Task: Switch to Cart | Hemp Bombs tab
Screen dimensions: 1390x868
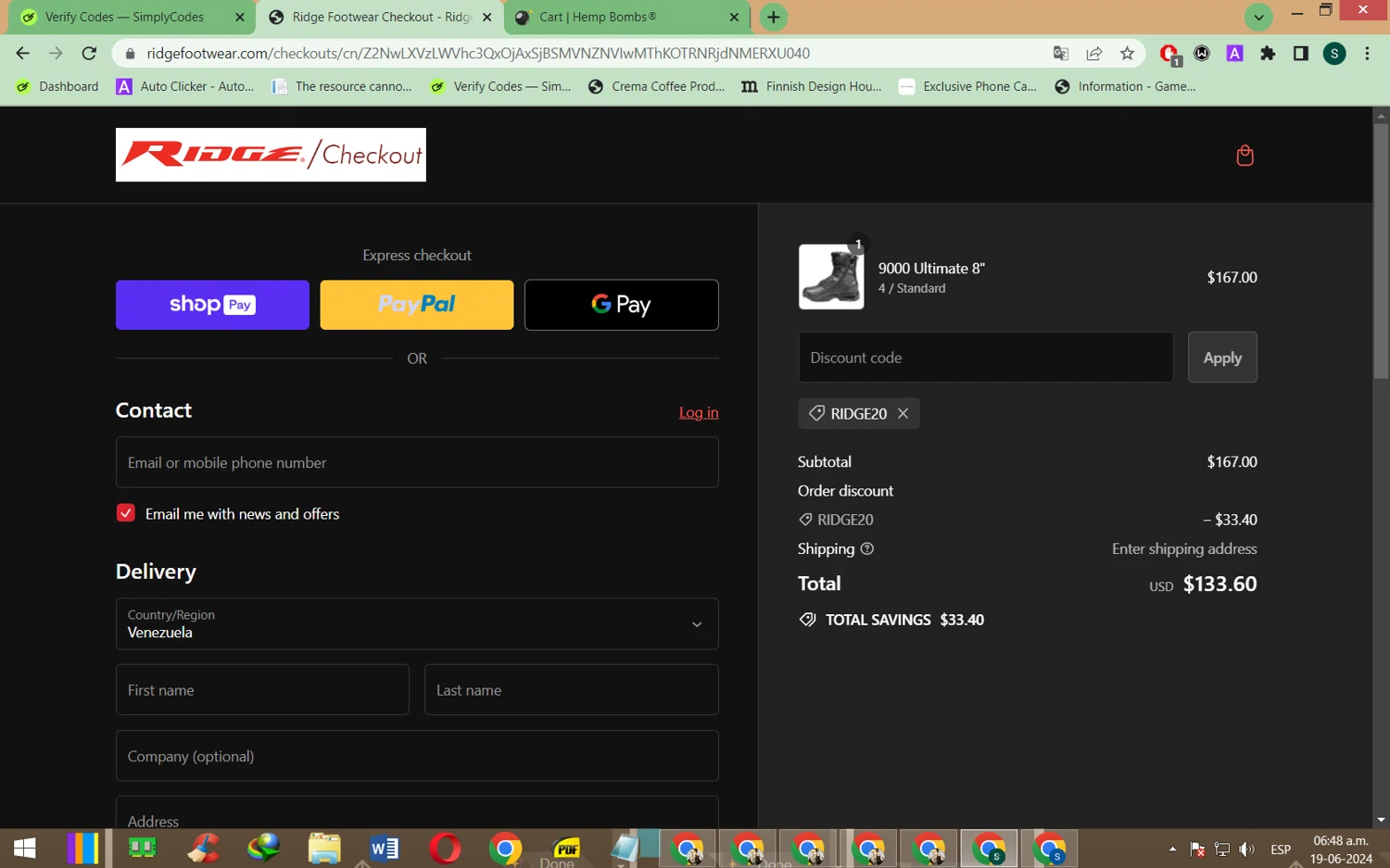Action: tap(625, 17)
